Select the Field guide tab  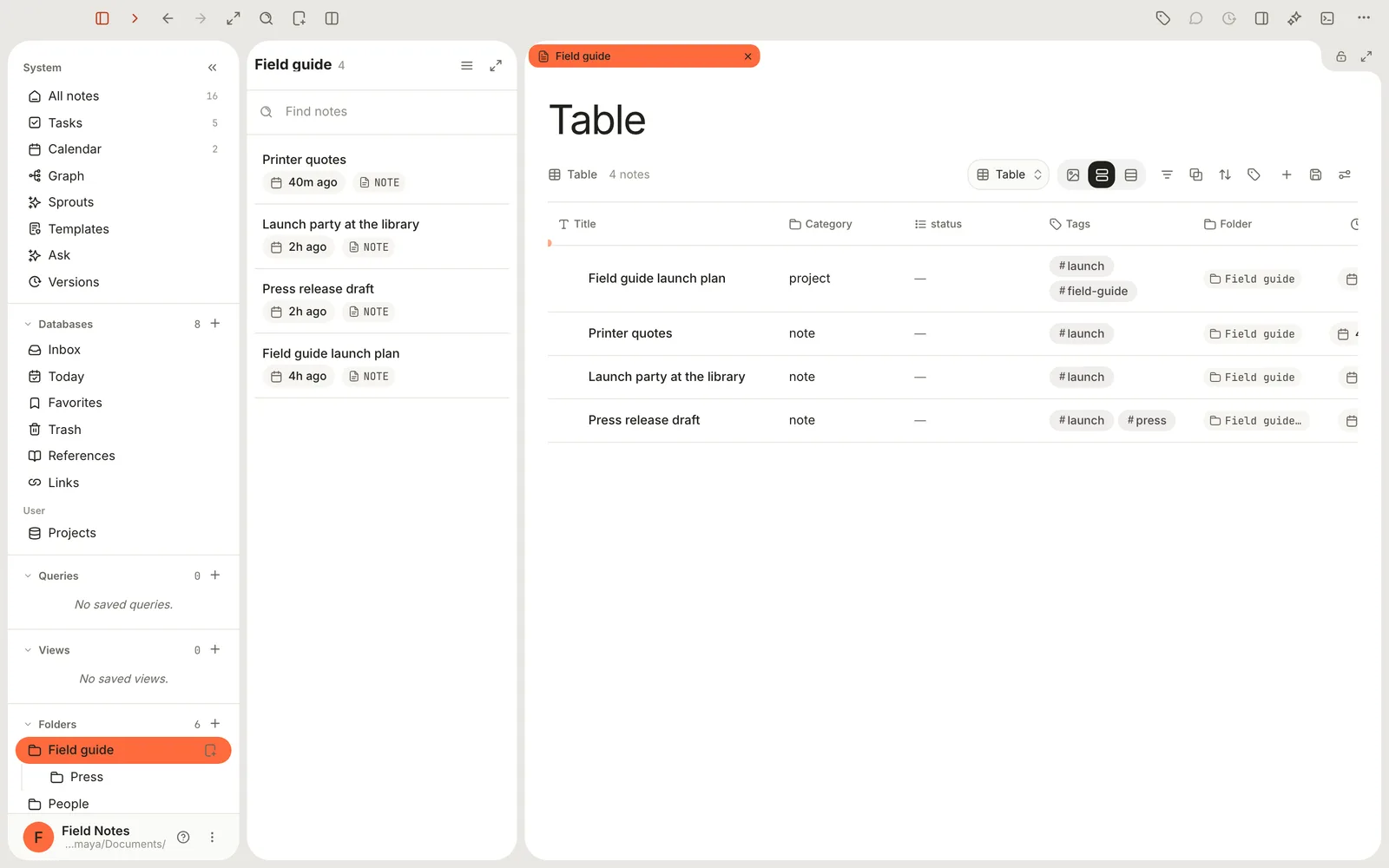(x=644, y=56)
